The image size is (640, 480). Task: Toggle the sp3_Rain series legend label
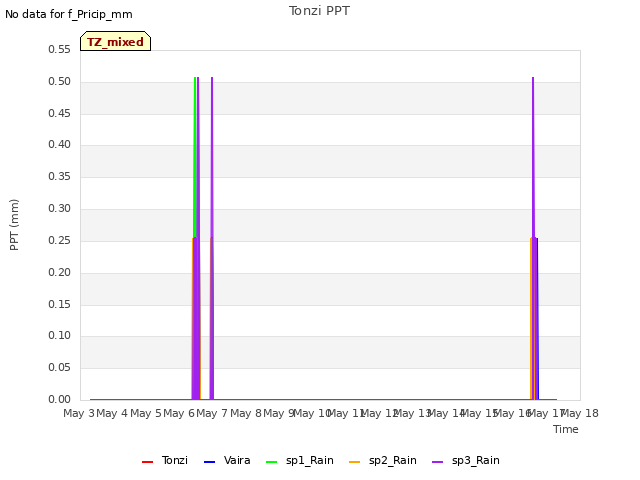click(x=476, y=460)
